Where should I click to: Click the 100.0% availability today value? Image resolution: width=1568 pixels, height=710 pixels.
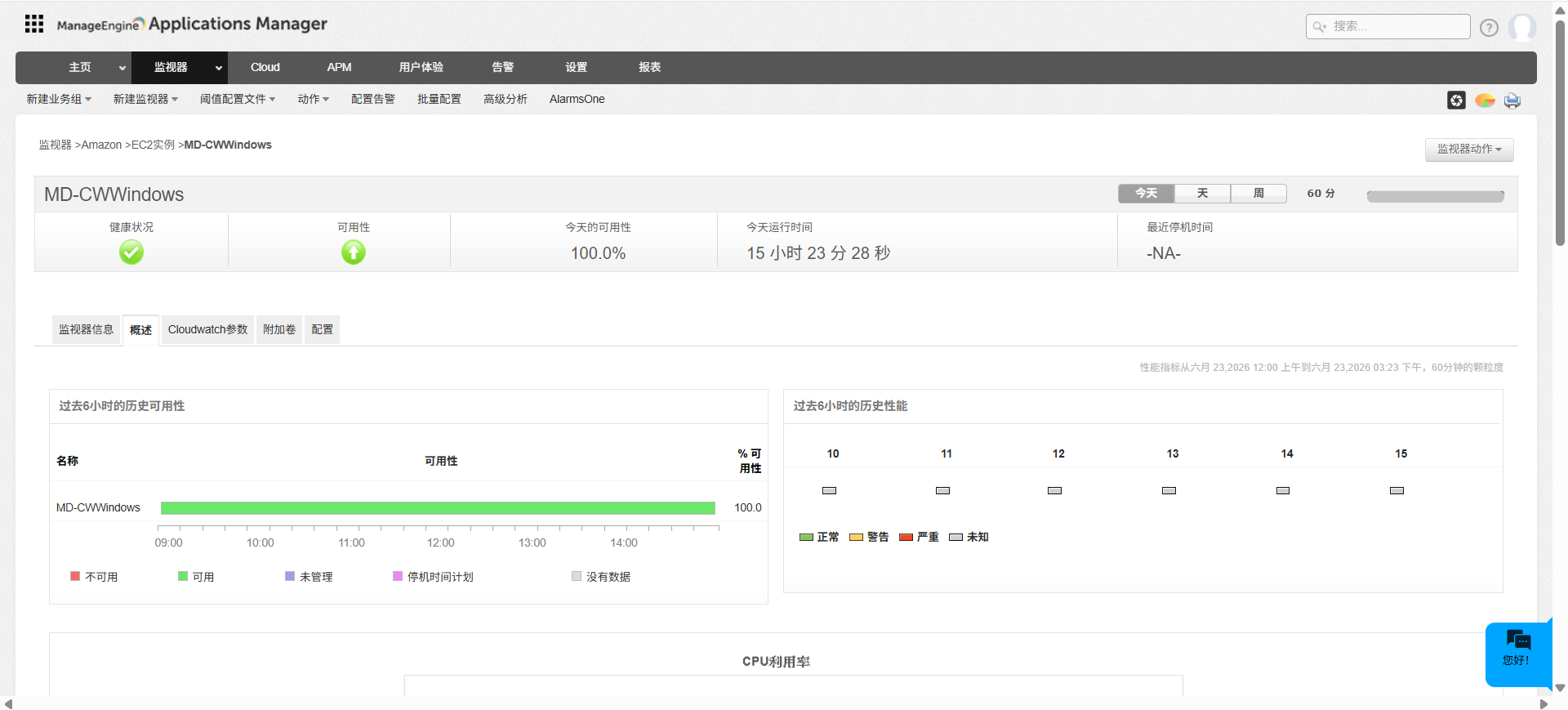tap(598, 253)
